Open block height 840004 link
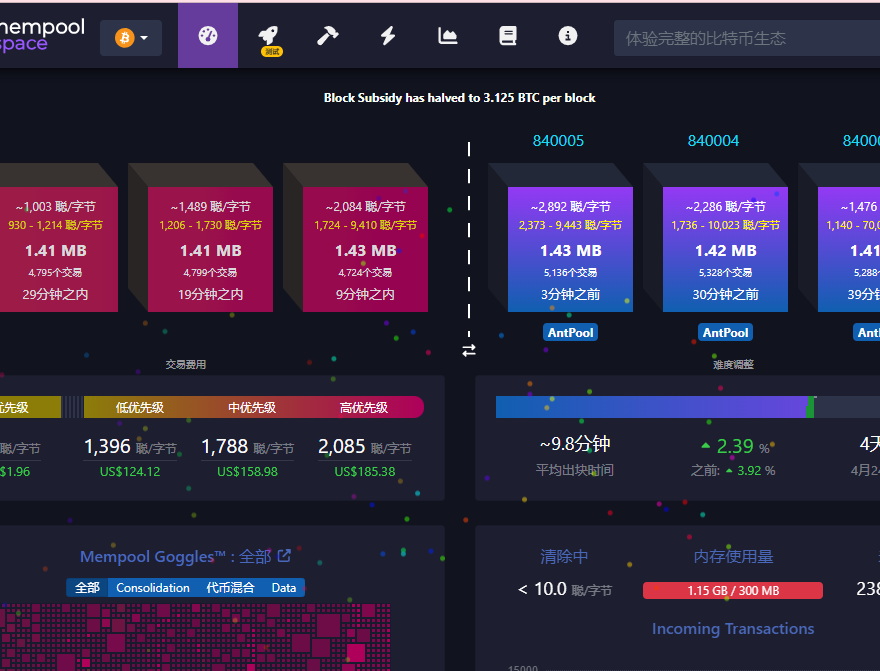 (713, 141)
